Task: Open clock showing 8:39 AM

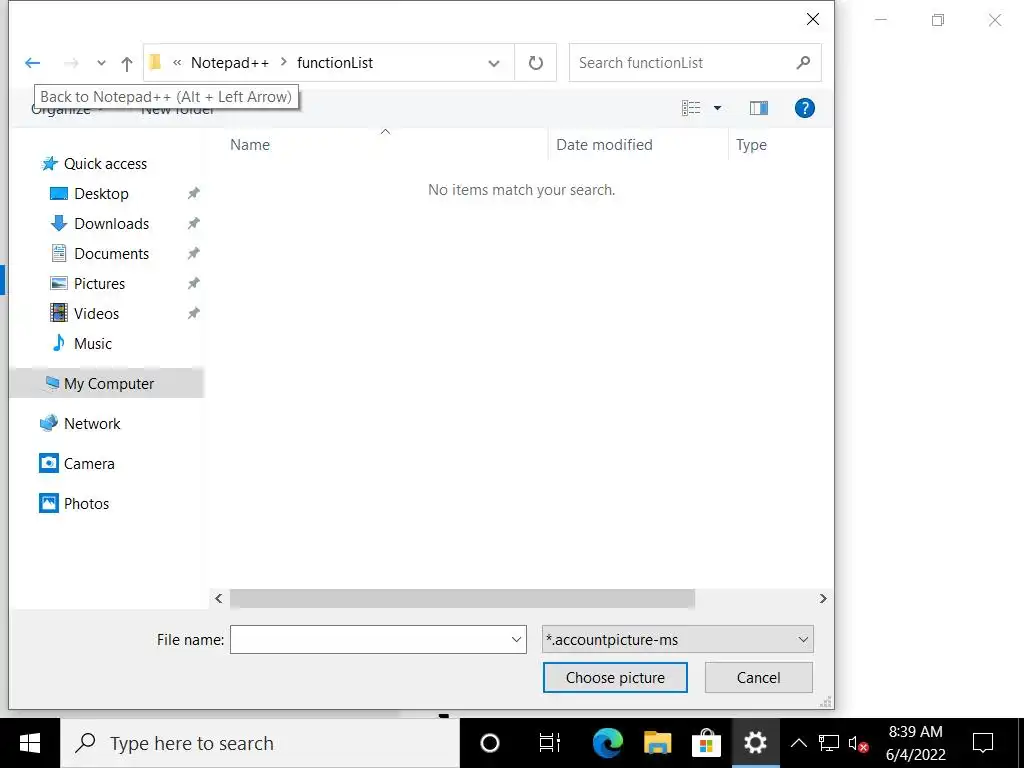Action: point(916,743)
